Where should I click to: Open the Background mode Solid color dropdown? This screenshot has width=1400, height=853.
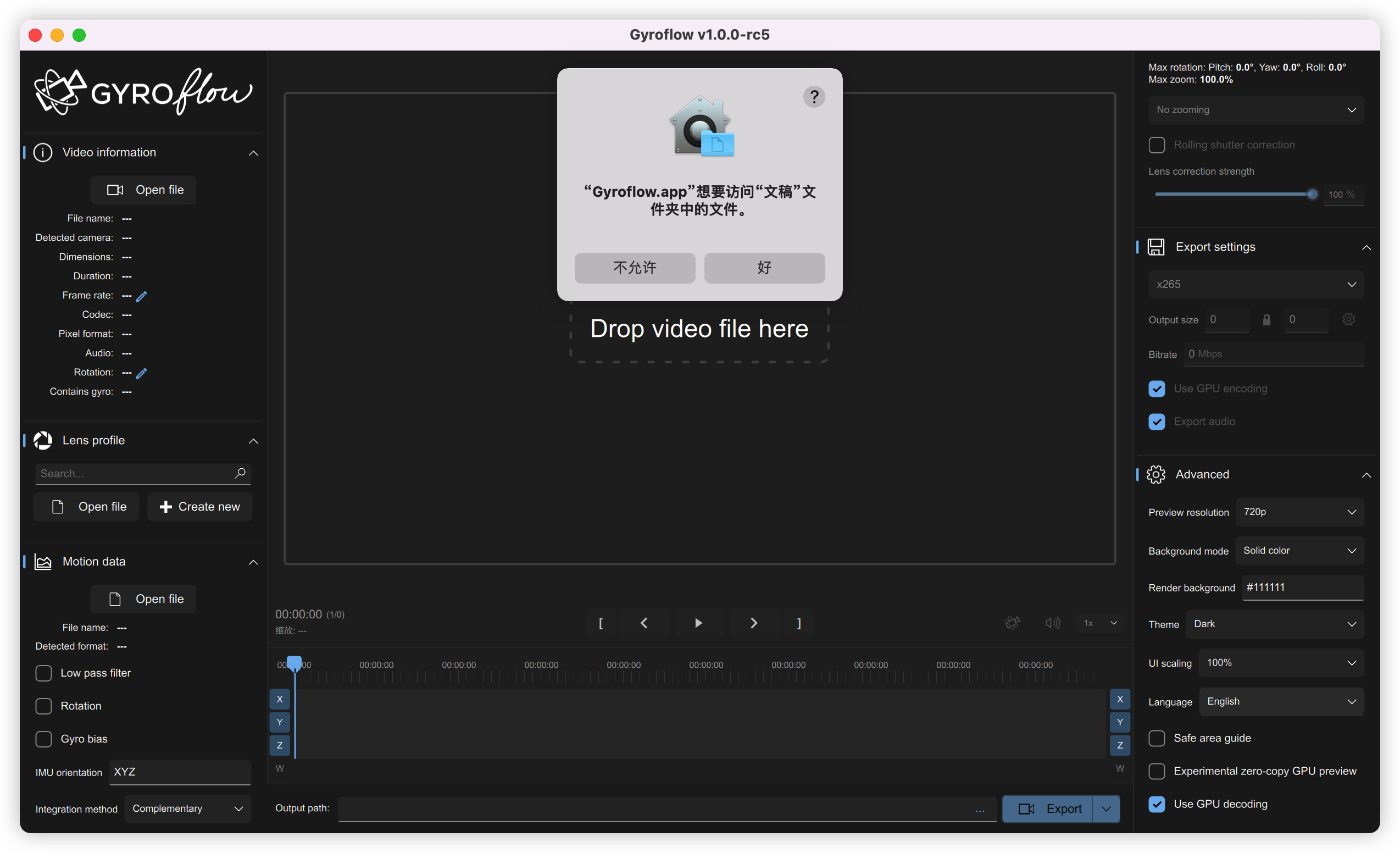click(x=1299, y=550)
